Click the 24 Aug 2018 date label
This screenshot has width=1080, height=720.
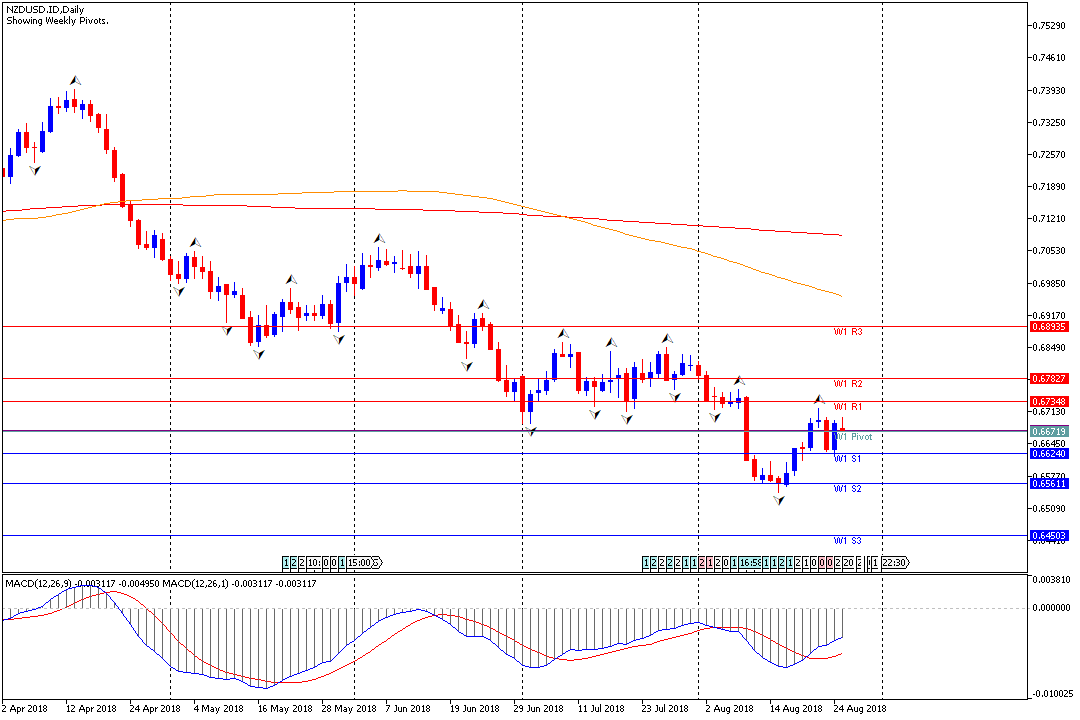[x=860, y=708]
